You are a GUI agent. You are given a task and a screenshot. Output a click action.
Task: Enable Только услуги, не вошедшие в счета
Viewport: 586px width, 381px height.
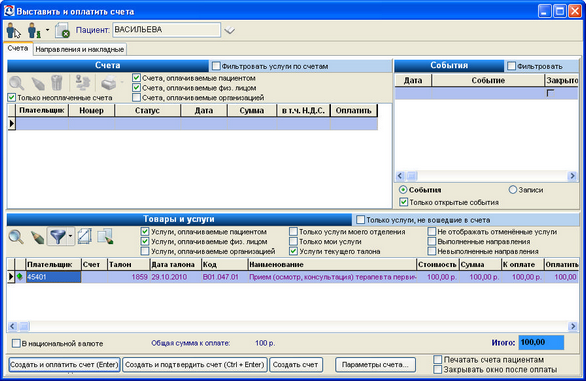[360, 219]
